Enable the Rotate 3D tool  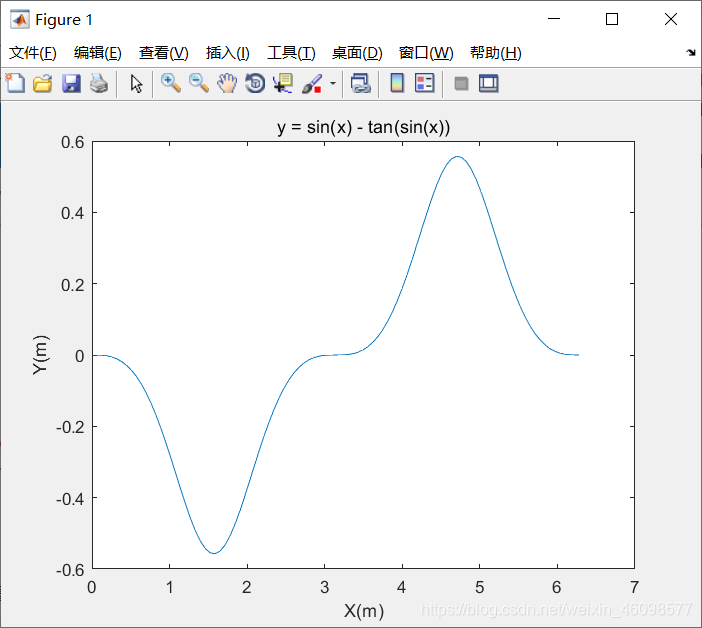pyautogui.click(x=255, y=84)
